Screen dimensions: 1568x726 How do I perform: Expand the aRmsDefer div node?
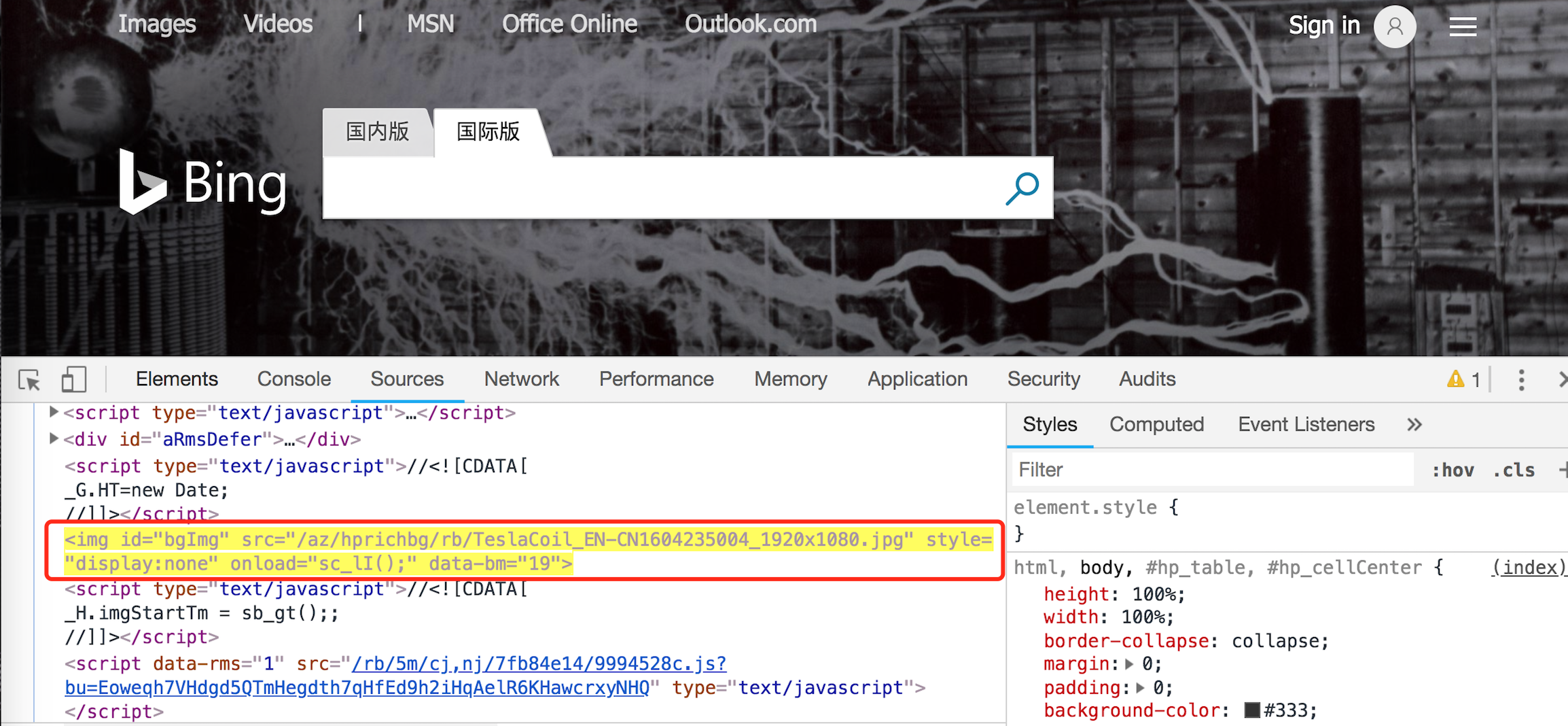tap(54, 438)
